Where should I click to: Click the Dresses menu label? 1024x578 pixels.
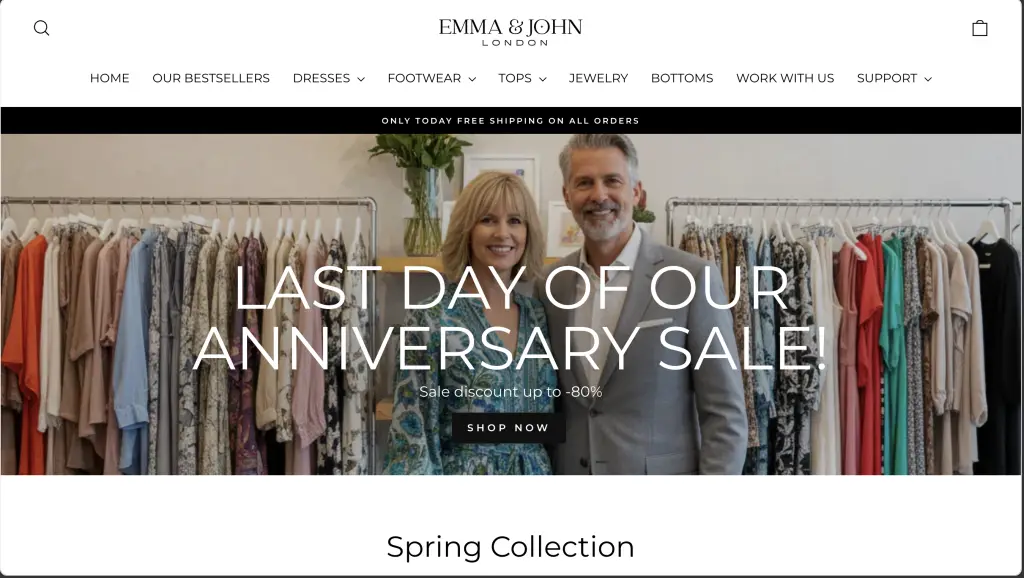[x=321, y=78]
